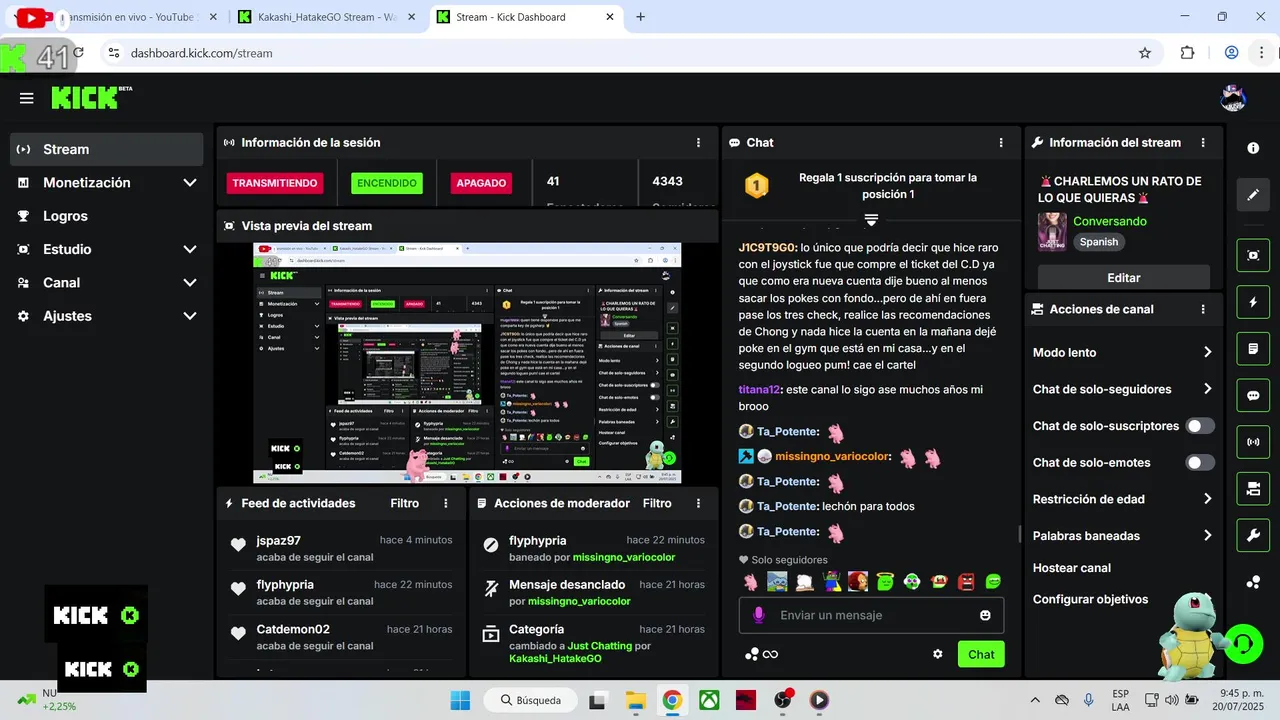Click the TRANSMITIENDO status badge

(x=275, y=183)
